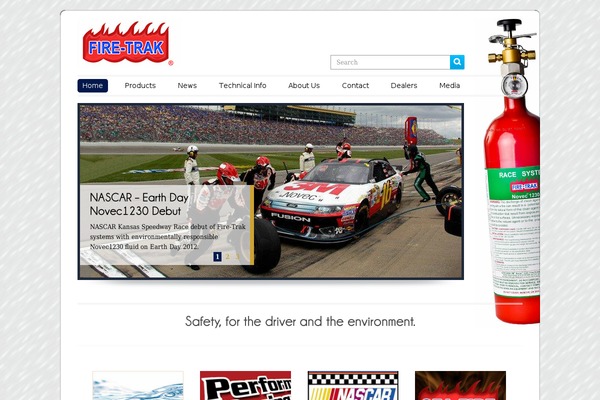This screenshot has width=600, height=400.
Task: Open the NASCAR logo thumbnail
Action: pos(353,385)
